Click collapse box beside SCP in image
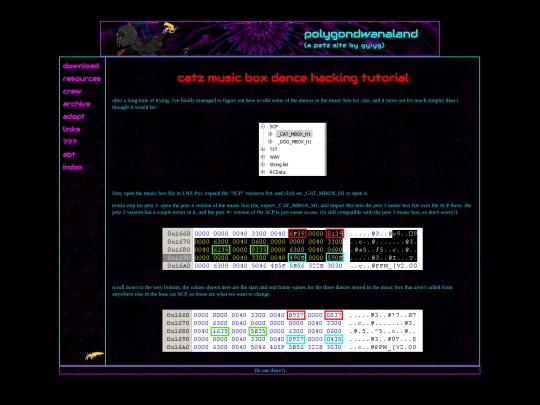 tap(263, 126)
